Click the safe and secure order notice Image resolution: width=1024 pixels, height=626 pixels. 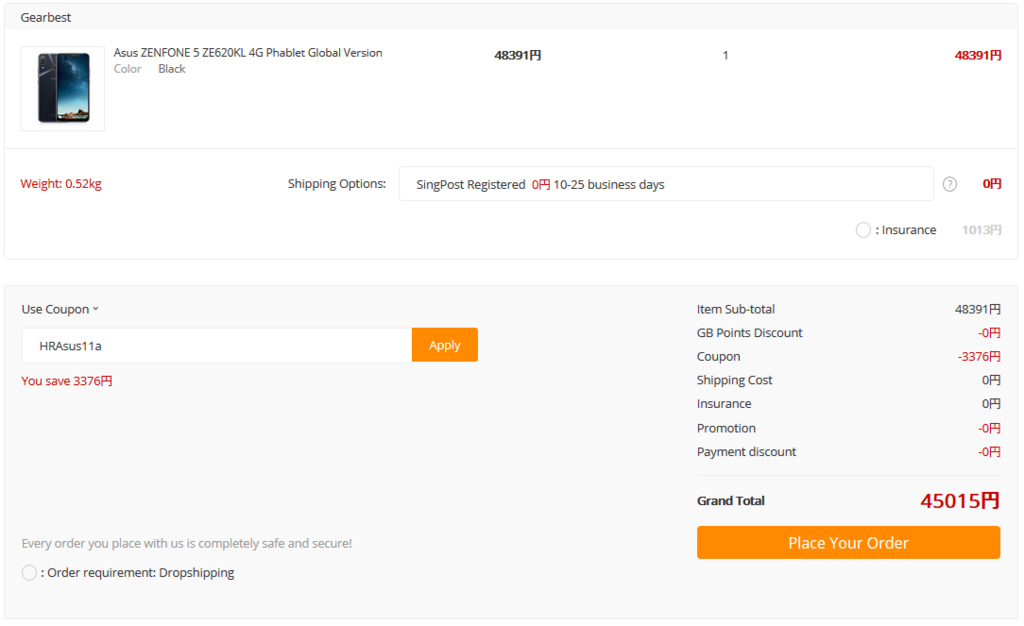point(187,543)
